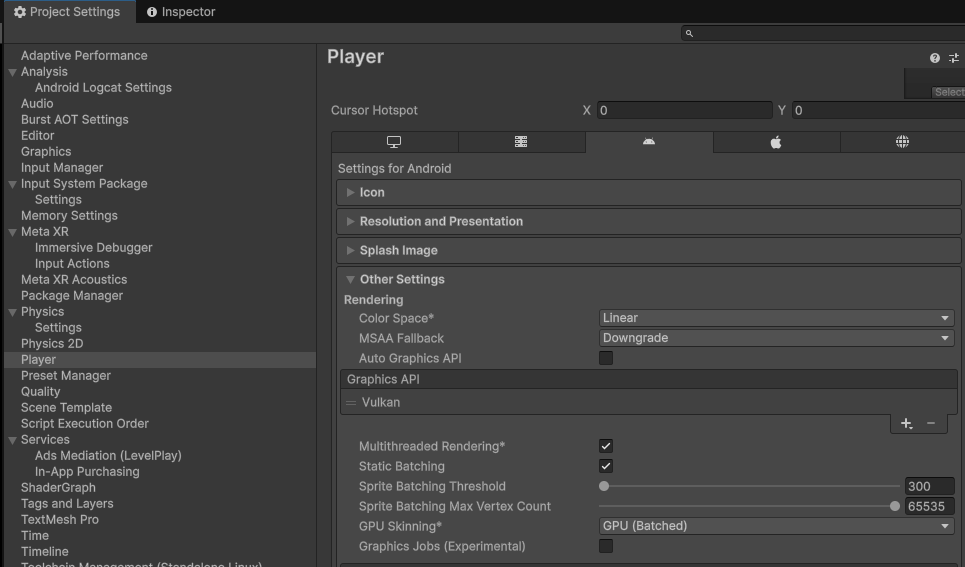Add a Graphics API with plus button

906,424
